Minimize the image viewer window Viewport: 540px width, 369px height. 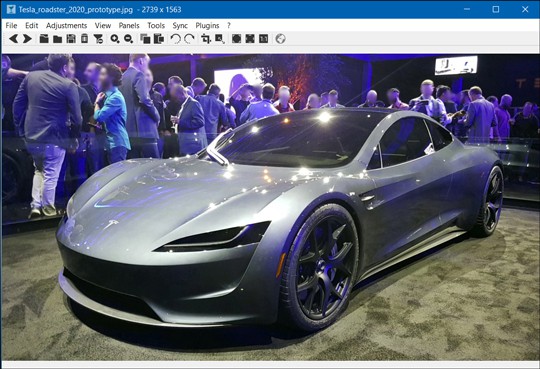(x=467, y=9)
